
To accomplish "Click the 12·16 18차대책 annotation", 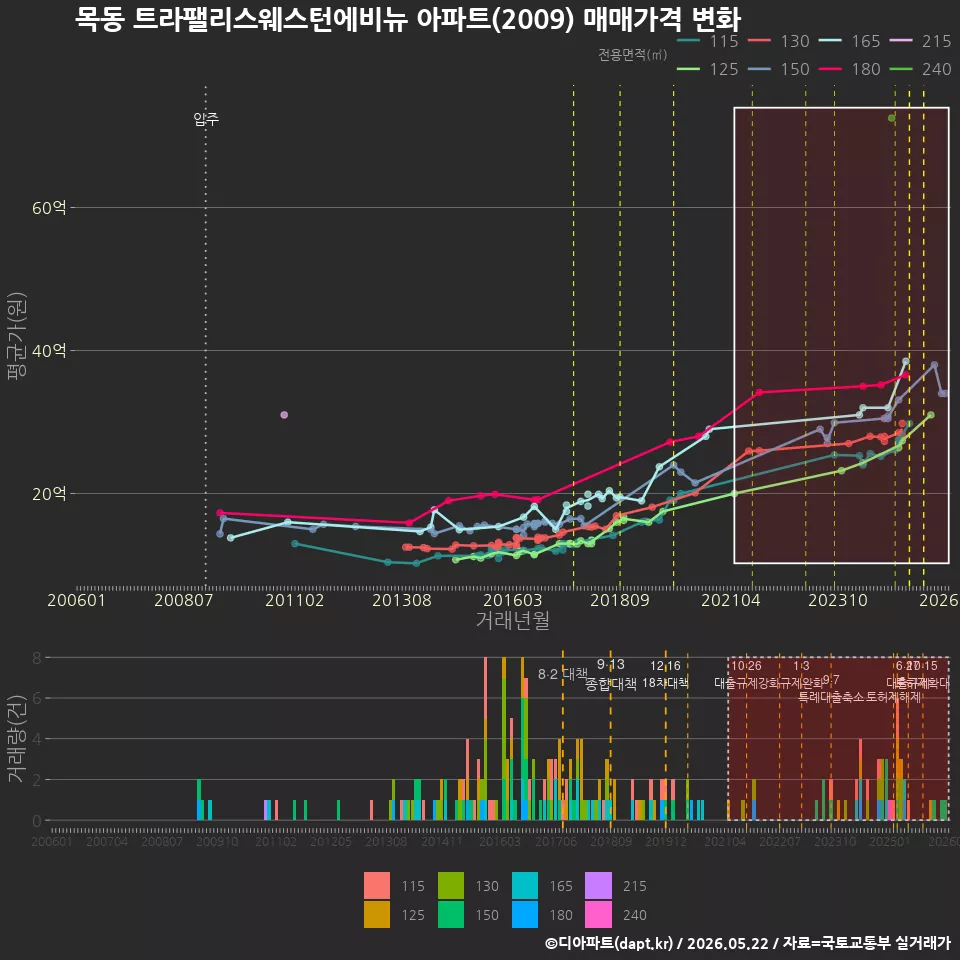I will pos(666,674).
